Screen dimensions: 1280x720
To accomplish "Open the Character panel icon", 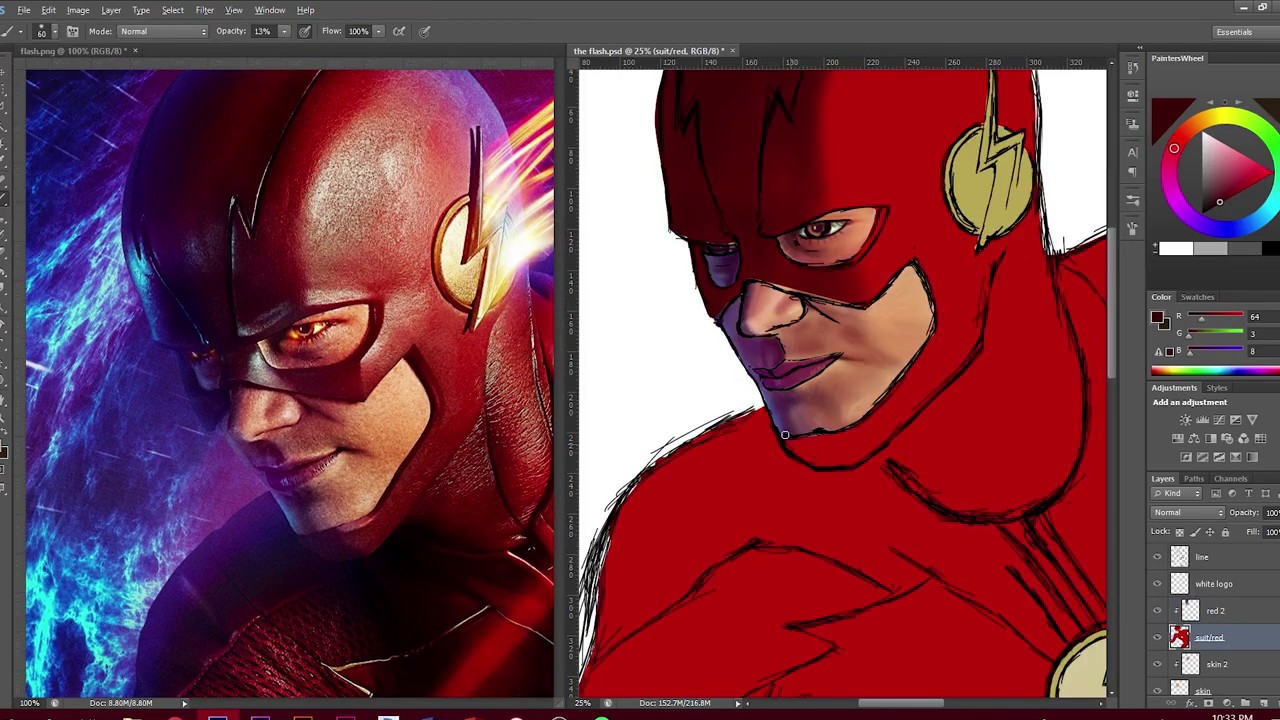I will [1132, 152].
